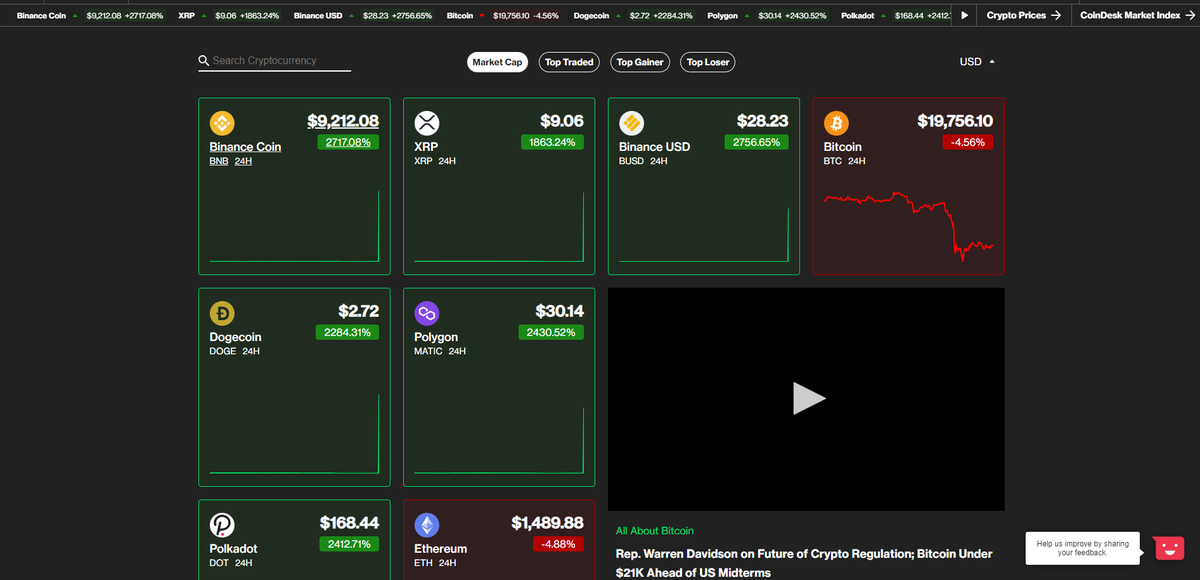Click the Binance USD logo icon
This screenshot has width=1200, height=580.
click(x=631, y=123)
